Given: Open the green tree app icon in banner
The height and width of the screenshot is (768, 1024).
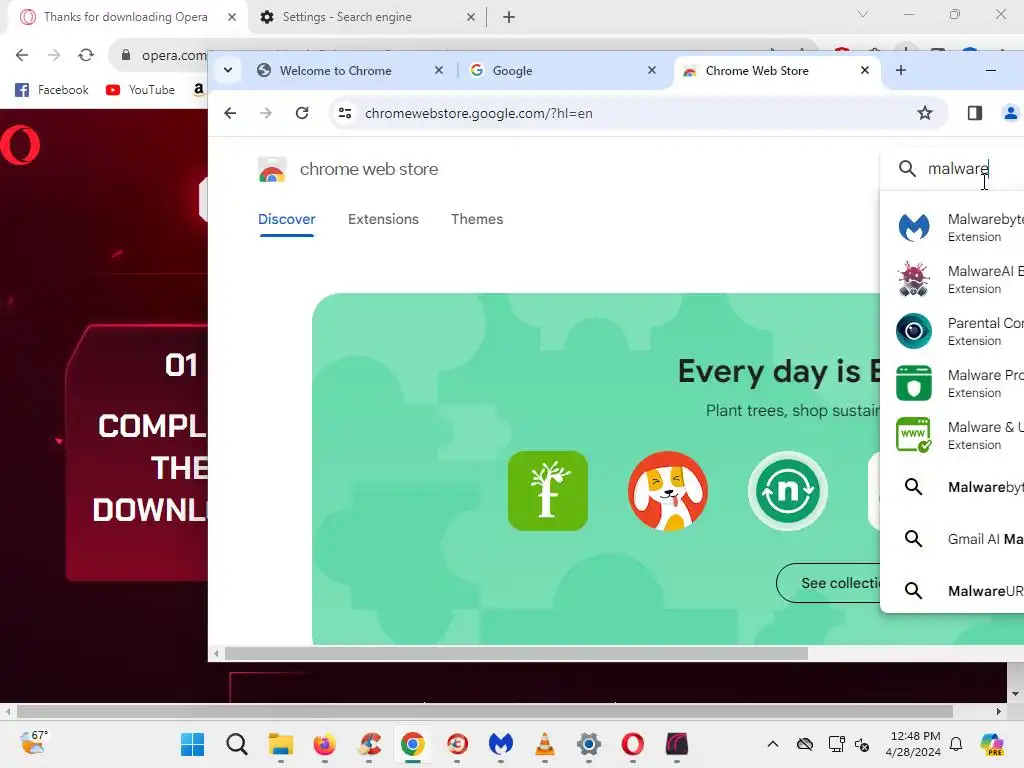Looking at the screenshot, I should point(548,490).
